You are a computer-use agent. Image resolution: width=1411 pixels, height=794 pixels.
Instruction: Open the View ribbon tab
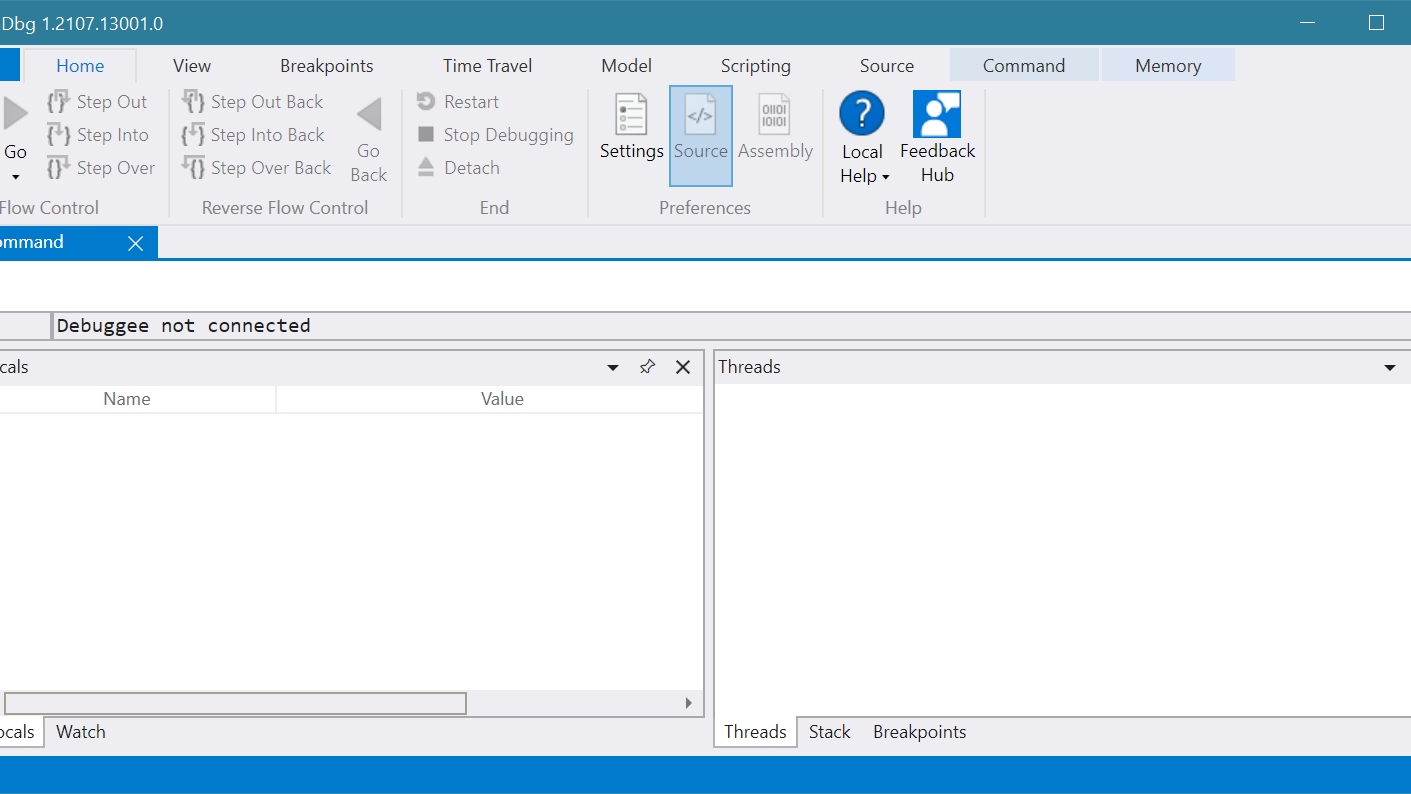(192, 66)
